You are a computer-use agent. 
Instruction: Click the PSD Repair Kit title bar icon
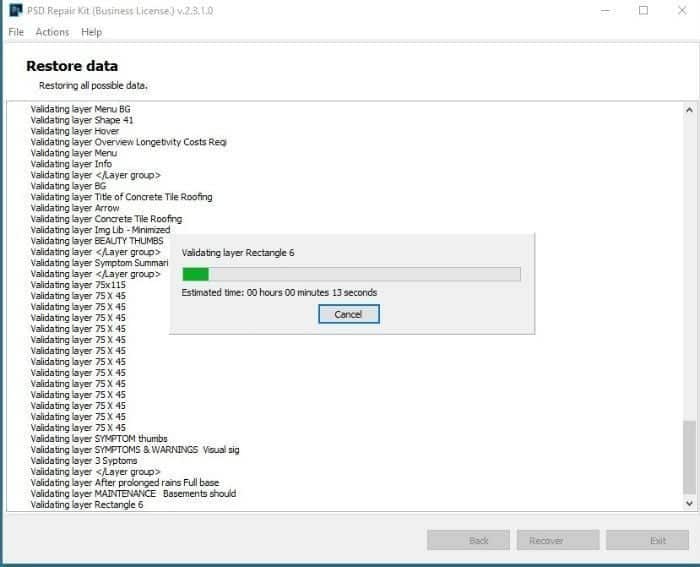pos(15,11)
